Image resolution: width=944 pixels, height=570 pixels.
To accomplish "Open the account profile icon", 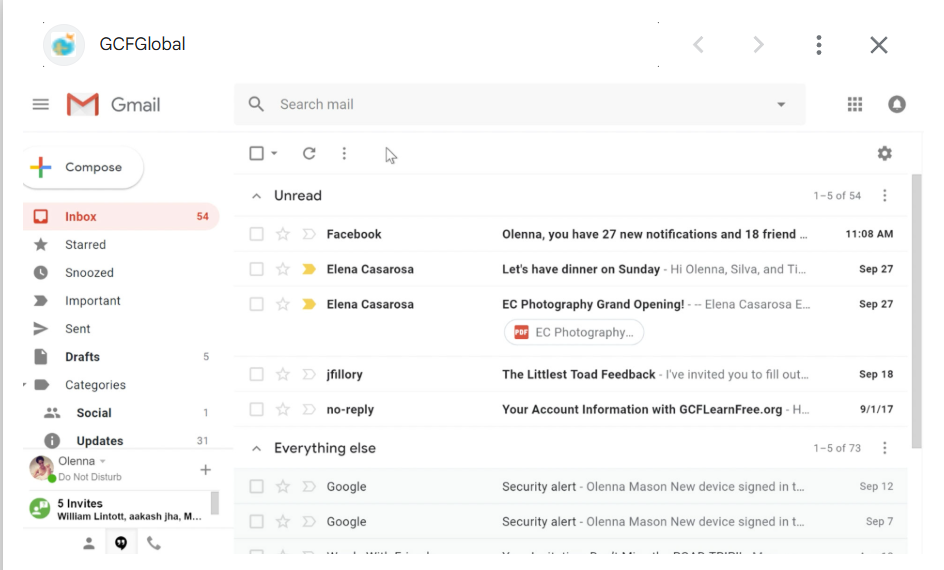I will click(x=896, y=104).
